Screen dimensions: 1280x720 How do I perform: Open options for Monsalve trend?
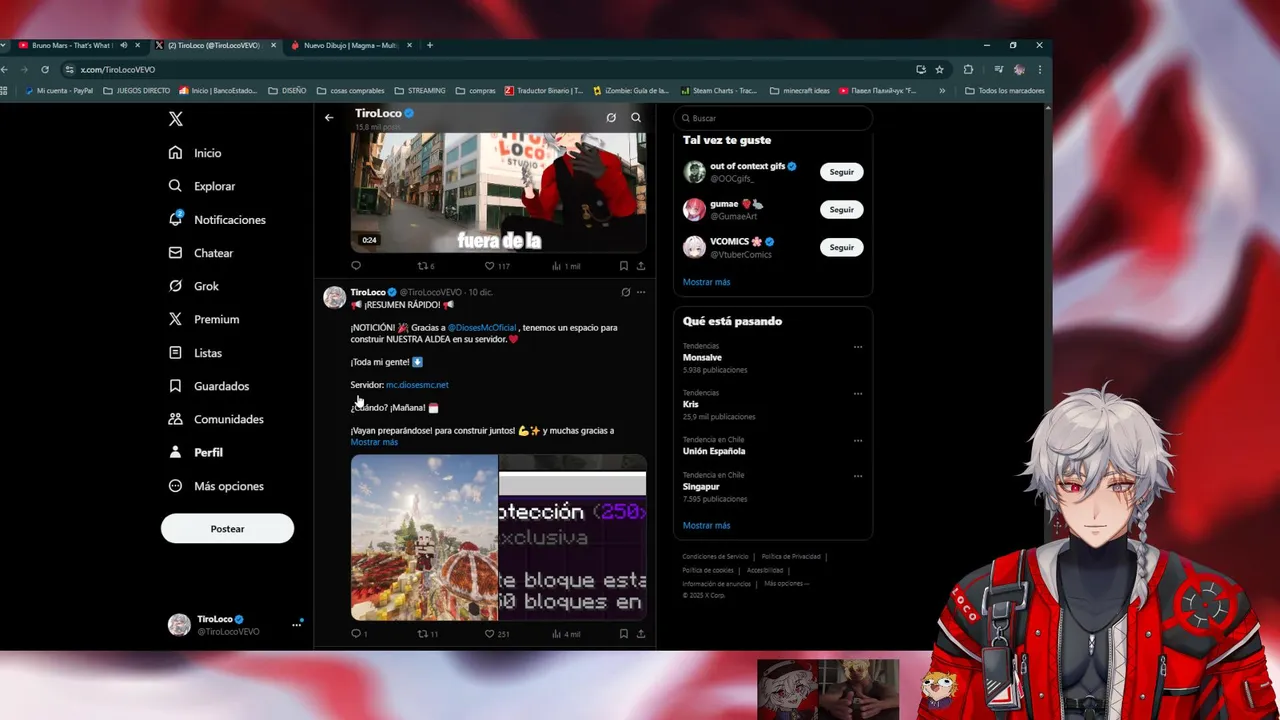858,347
